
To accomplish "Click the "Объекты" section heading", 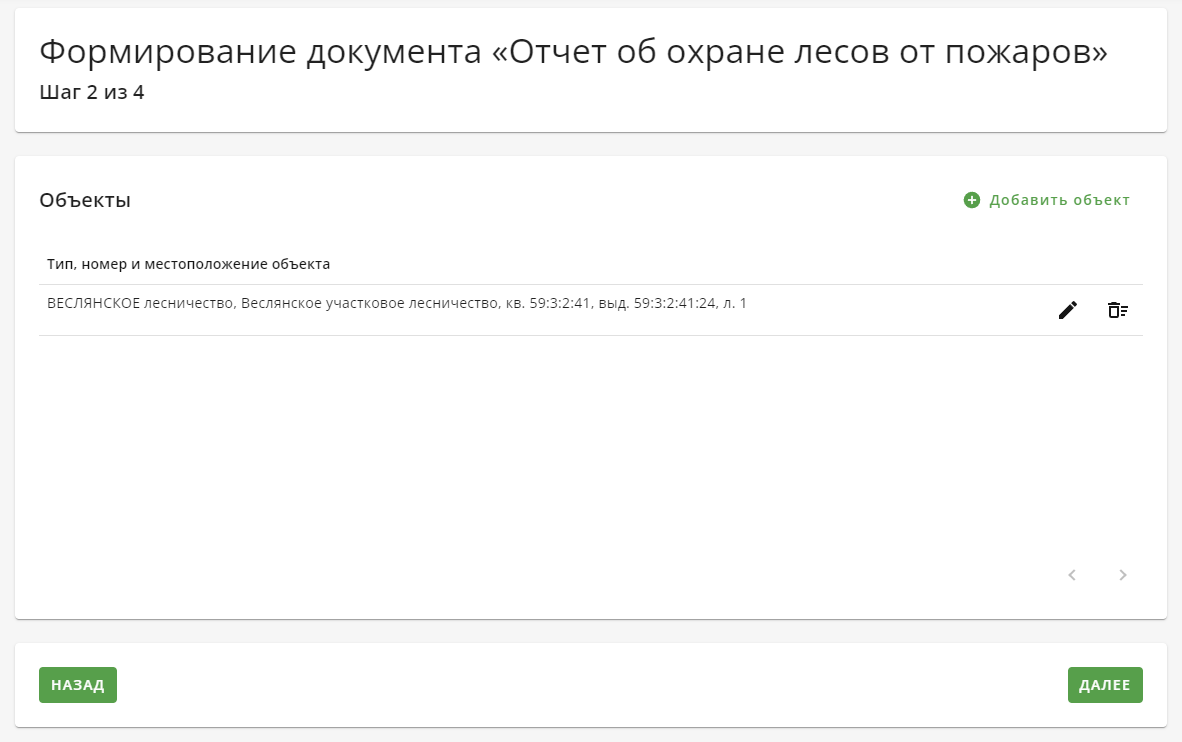I will point(85,200).
